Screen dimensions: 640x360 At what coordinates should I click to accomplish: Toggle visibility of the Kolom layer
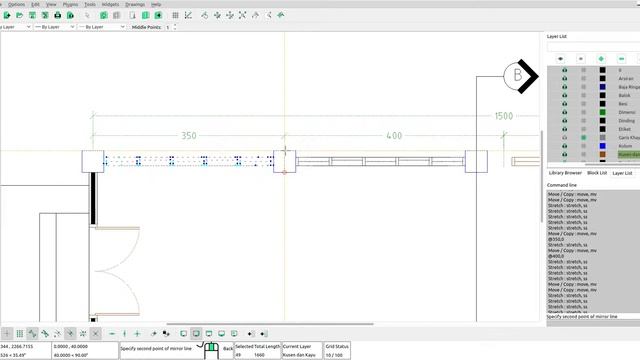pyautogui.click(x=565, y=146)
